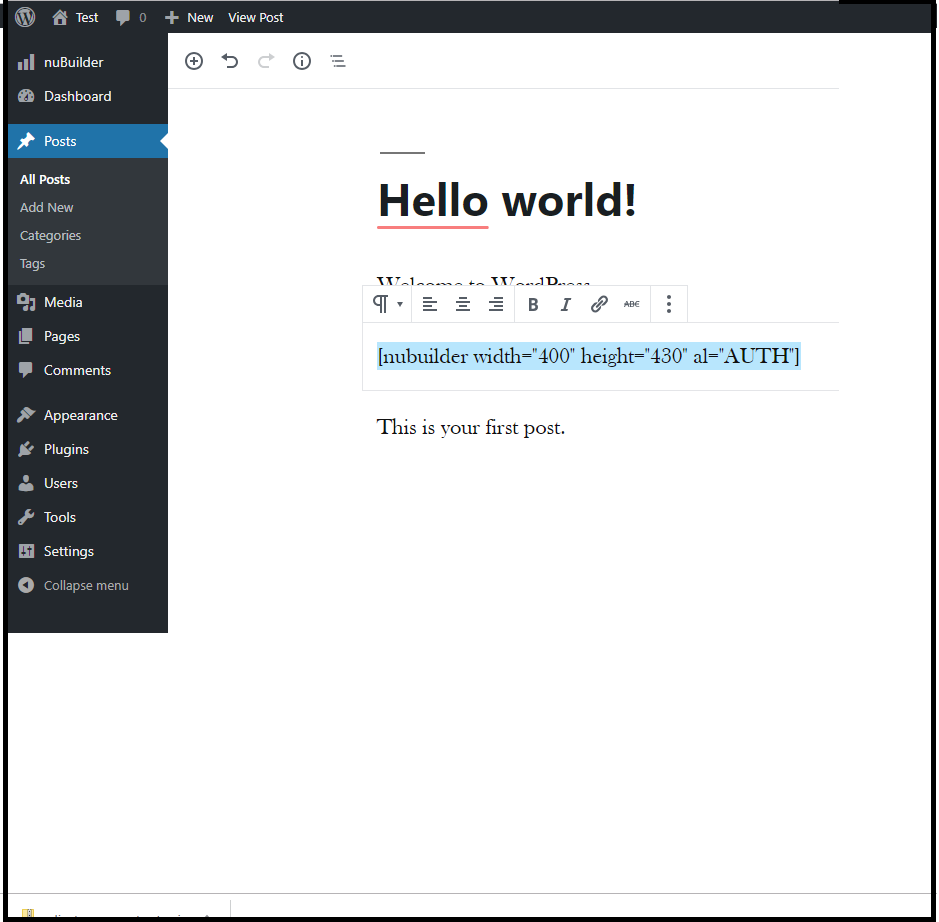Go to the Appearance menu item

[x=80, y=415]
